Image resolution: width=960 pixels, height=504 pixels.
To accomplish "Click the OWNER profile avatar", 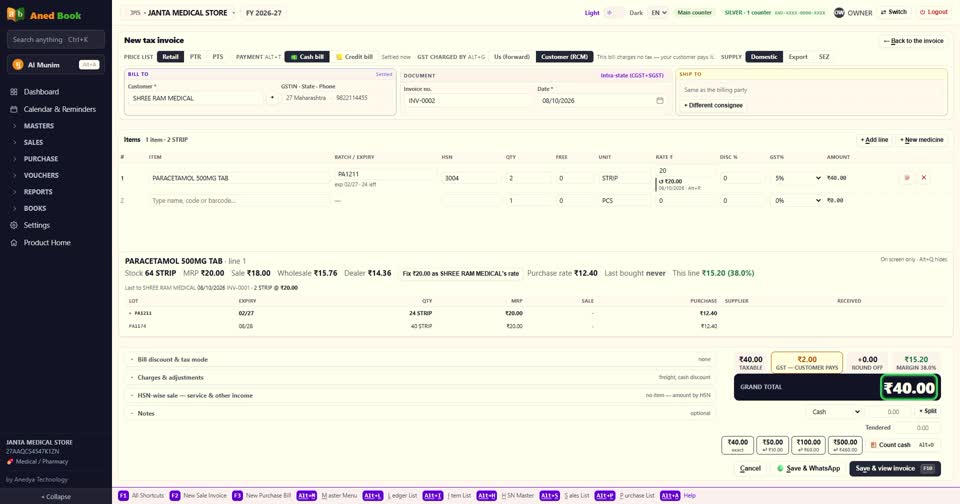I will click(839, 13).
